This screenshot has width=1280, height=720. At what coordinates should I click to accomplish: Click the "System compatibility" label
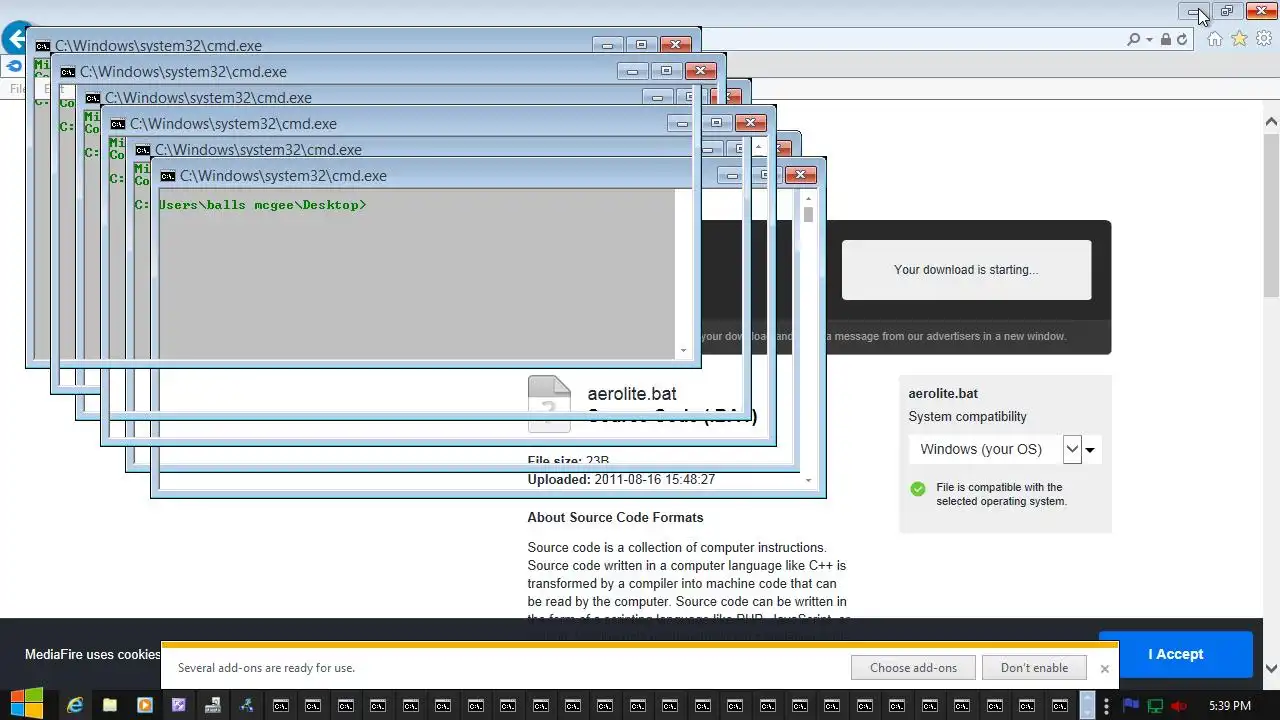pos(967,417)
